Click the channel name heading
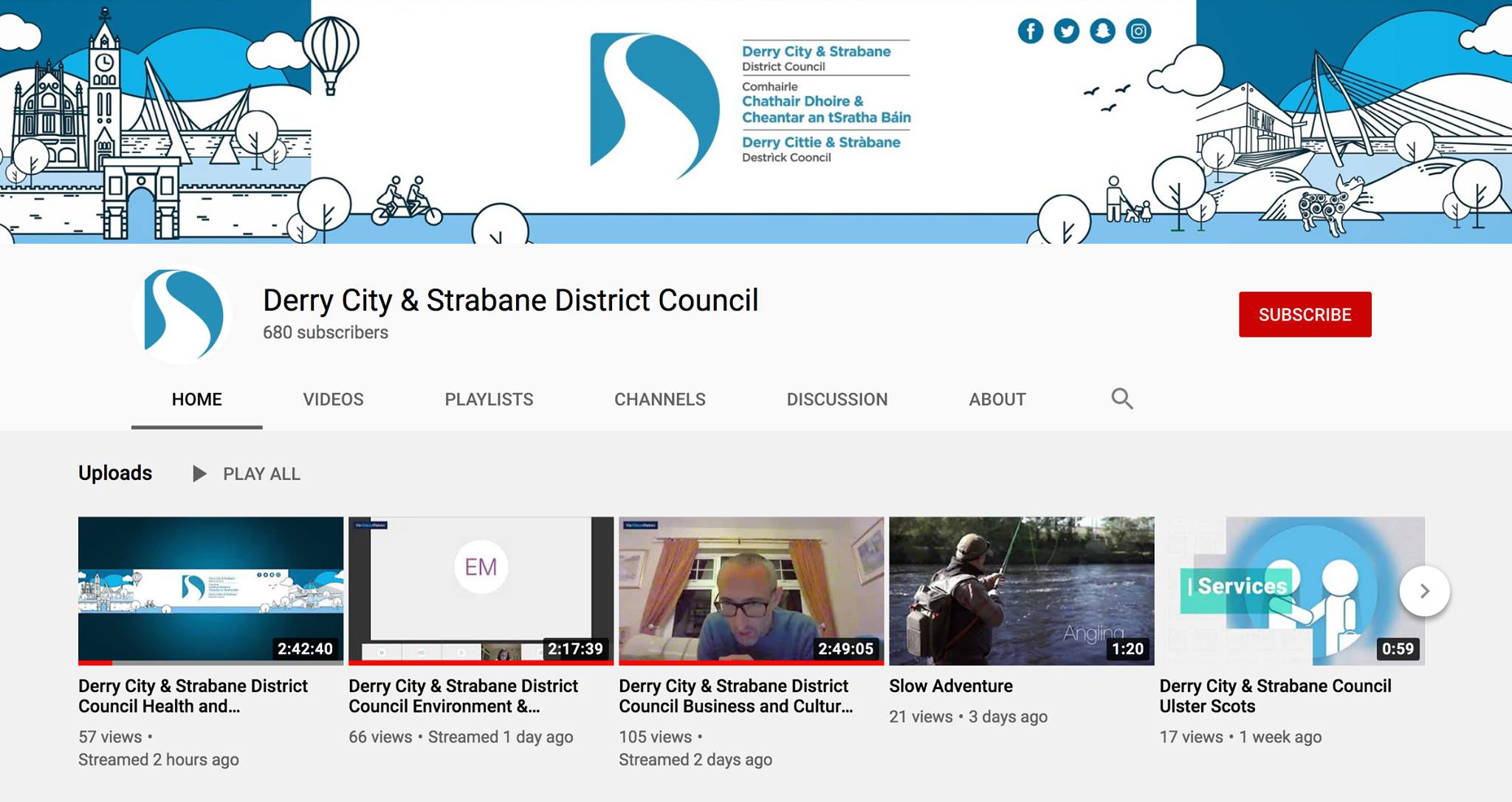Screen dimensions: 1512x802 point(510,301)
